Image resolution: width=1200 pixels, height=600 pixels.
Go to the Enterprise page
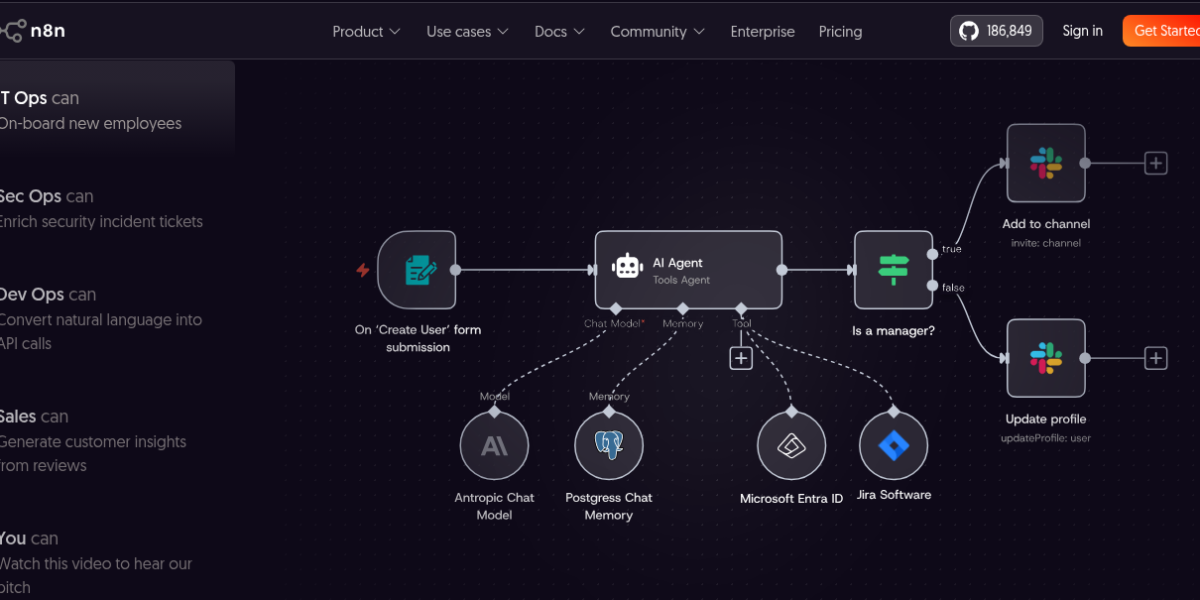click(x=762, y=31)
